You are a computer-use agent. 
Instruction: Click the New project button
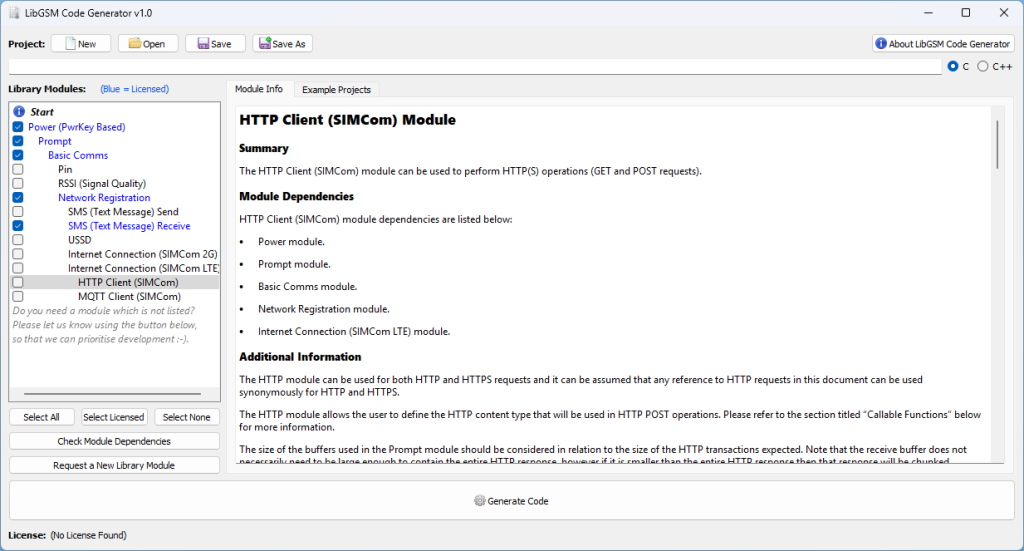81,44
